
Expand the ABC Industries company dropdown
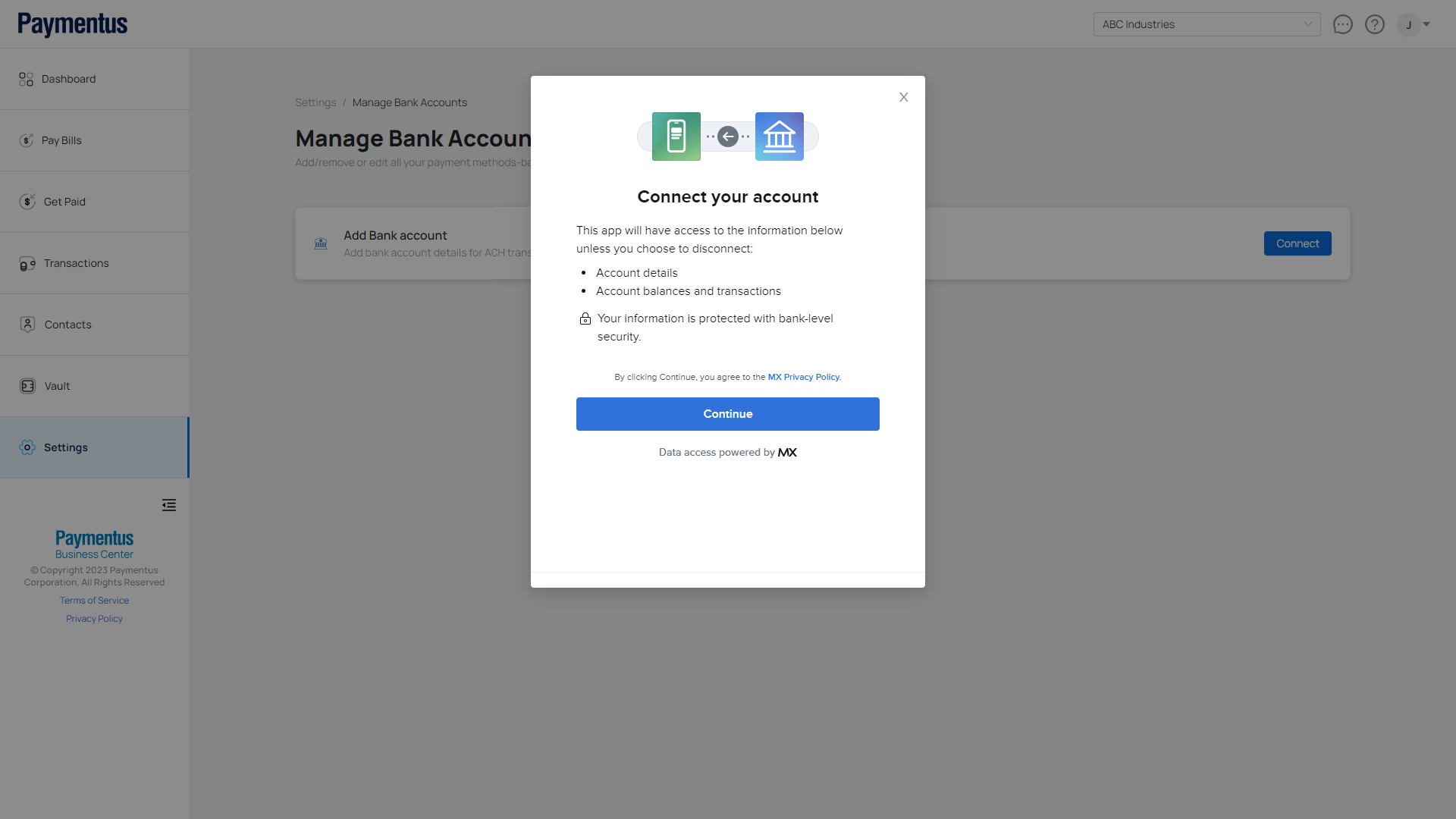(x=1207, y=24)
